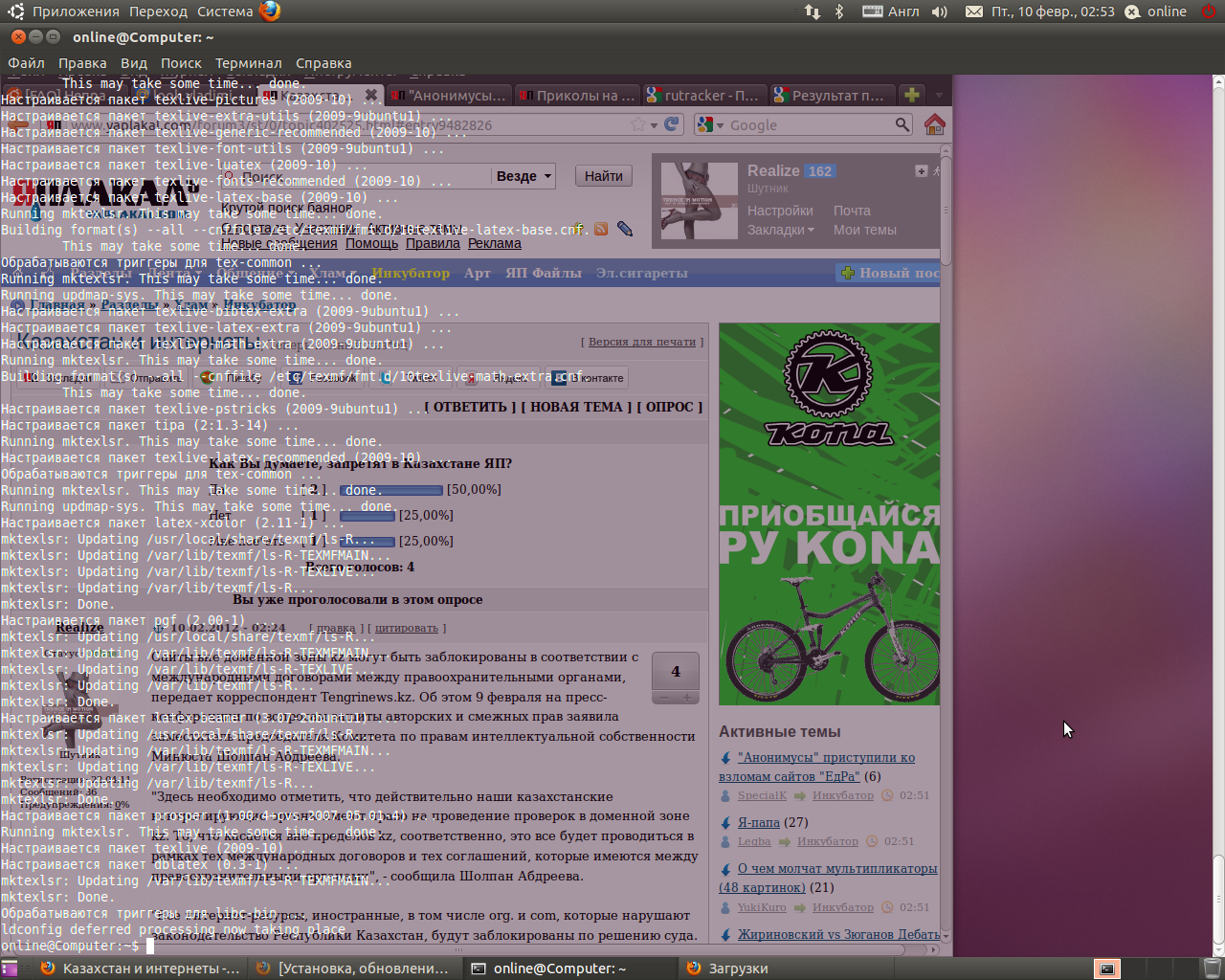
Task: Open the Я-папа active topic link
Action: coord(758,822)
